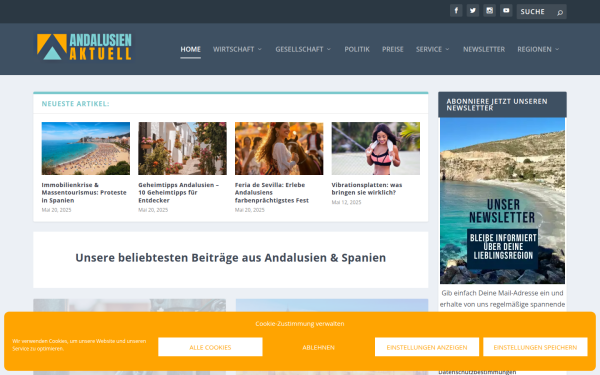Expand the Gesellschaft dropdown arrow
This screenshot has width=600, height=375.
pyautogui.click(x=329, y=49)
